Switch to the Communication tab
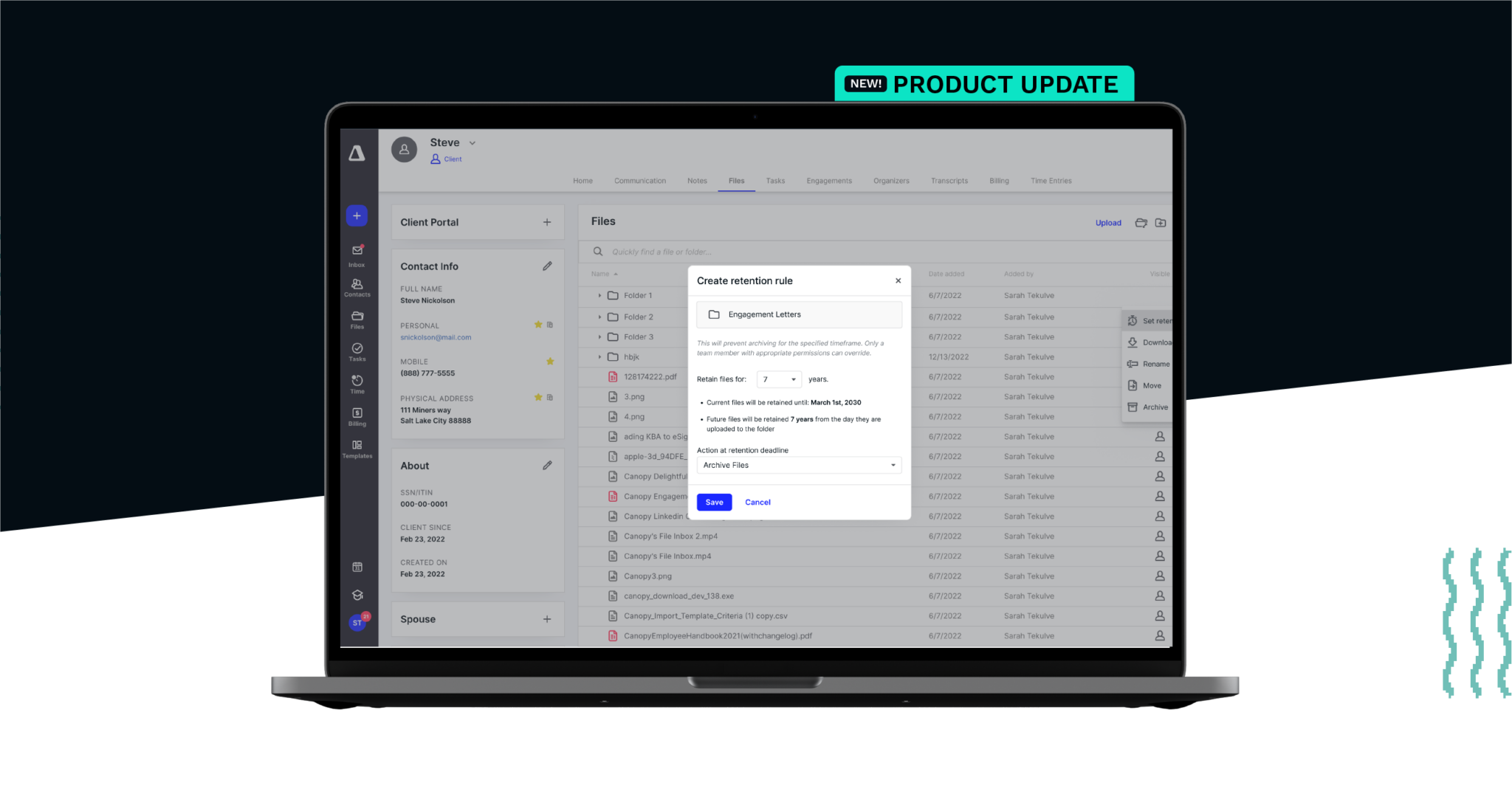The image size is (1512, 794). 640,181
